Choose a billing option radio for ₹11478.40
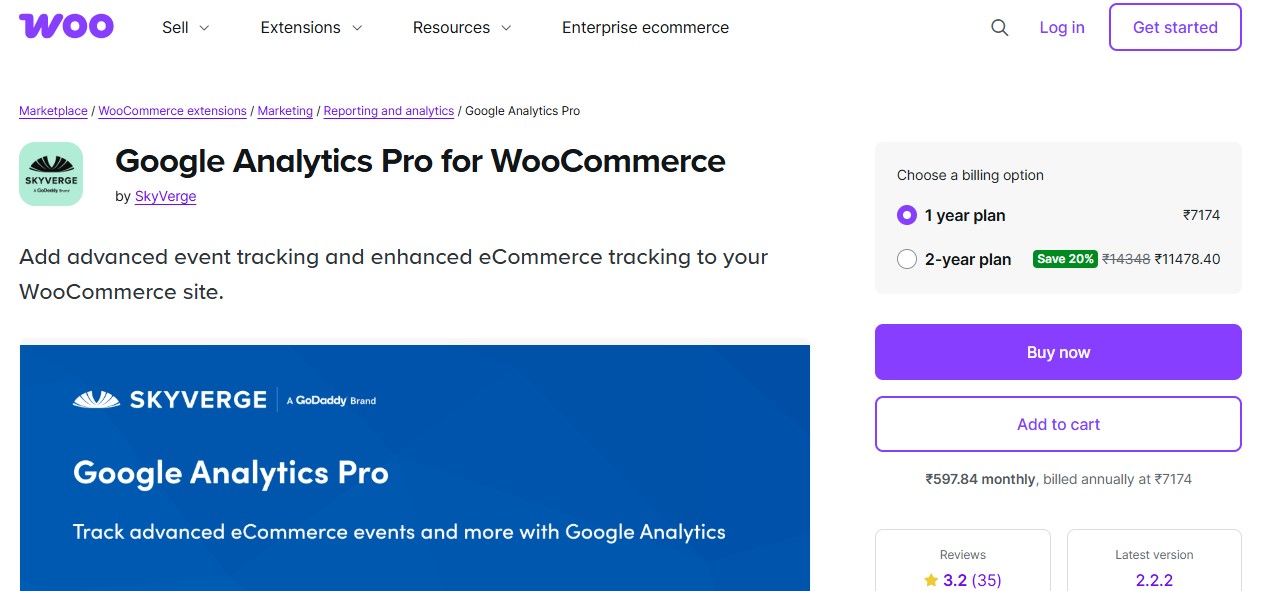Viewport: 1279px width, 591px height. pos(906,258)
